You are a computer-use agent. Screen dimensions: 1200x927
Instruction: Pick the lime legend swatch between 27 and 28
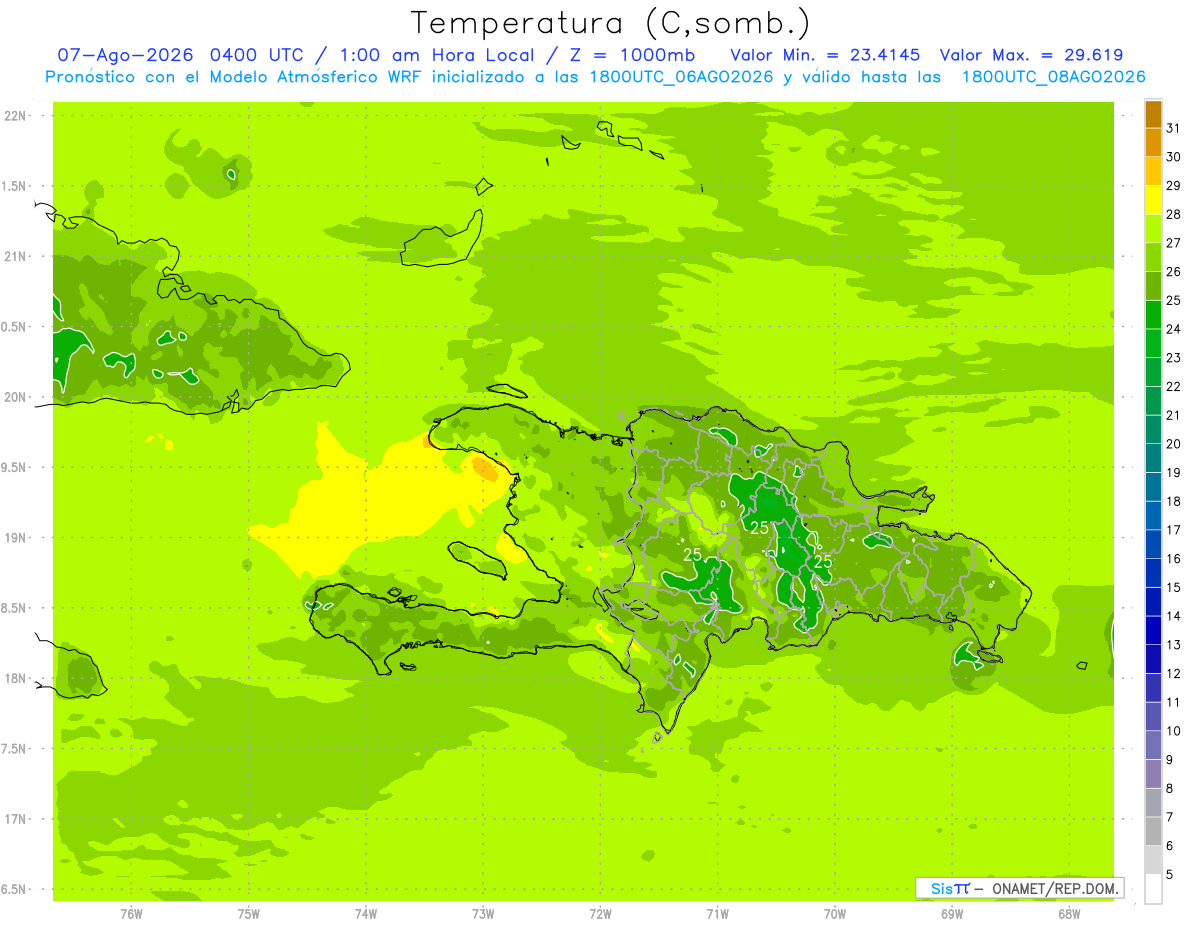tap(1153, 229)
